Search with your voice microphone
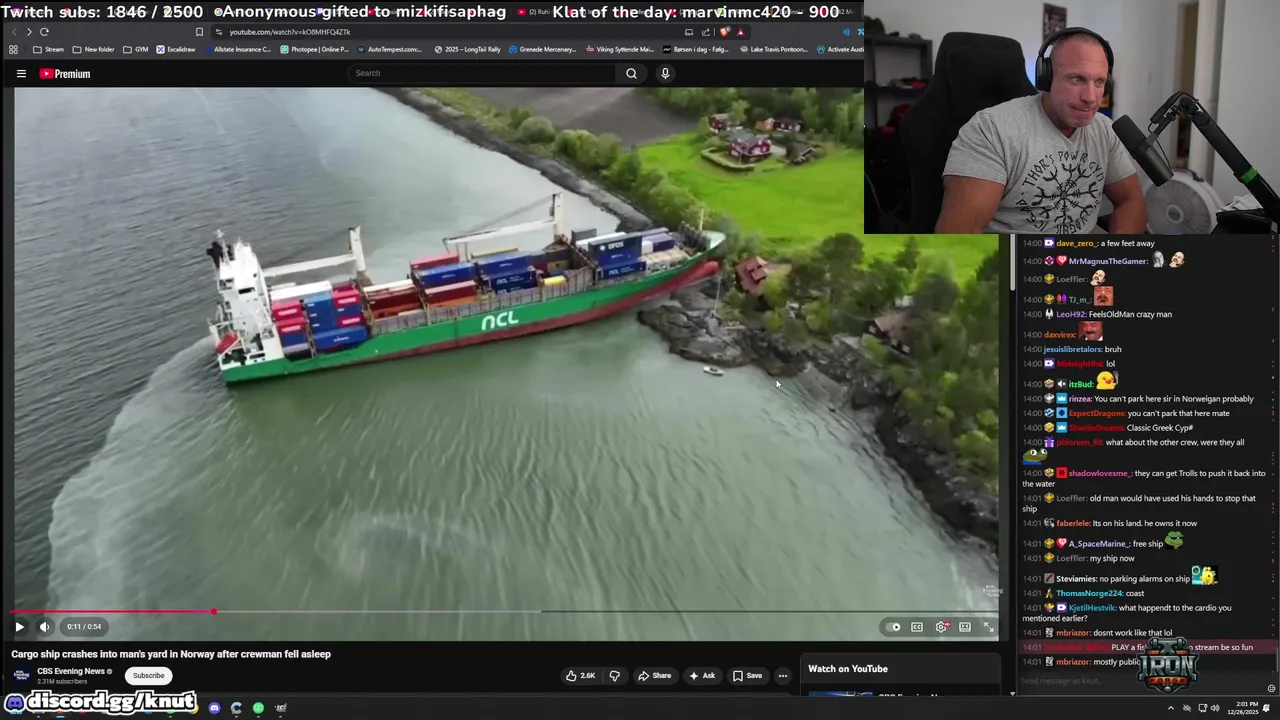The width and height of the screenshot is (1280, 720). (665, 73)
